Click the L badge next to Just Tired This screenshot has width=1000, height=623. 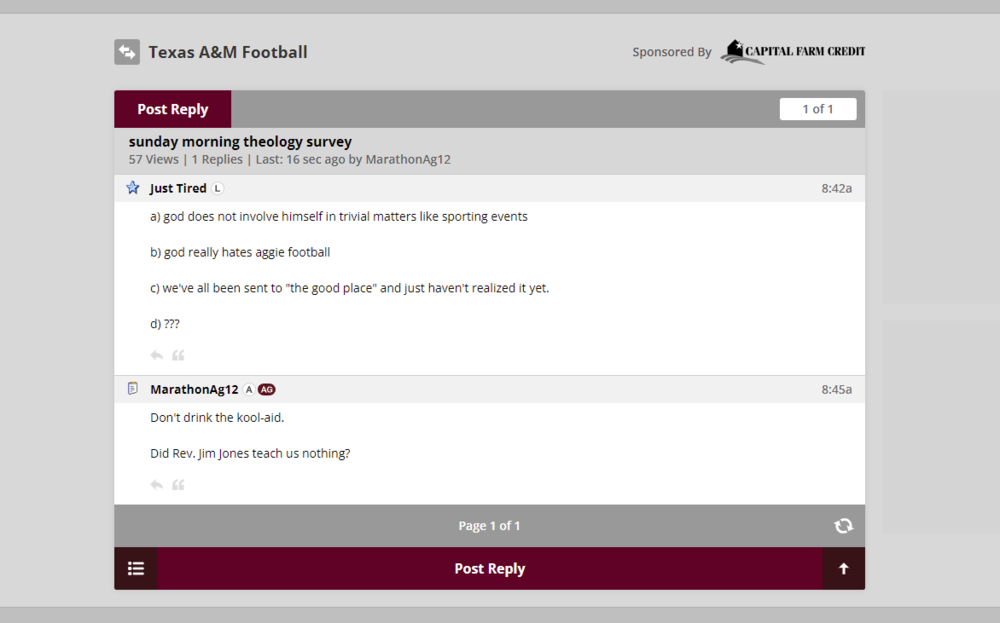[x=218, y=188]
